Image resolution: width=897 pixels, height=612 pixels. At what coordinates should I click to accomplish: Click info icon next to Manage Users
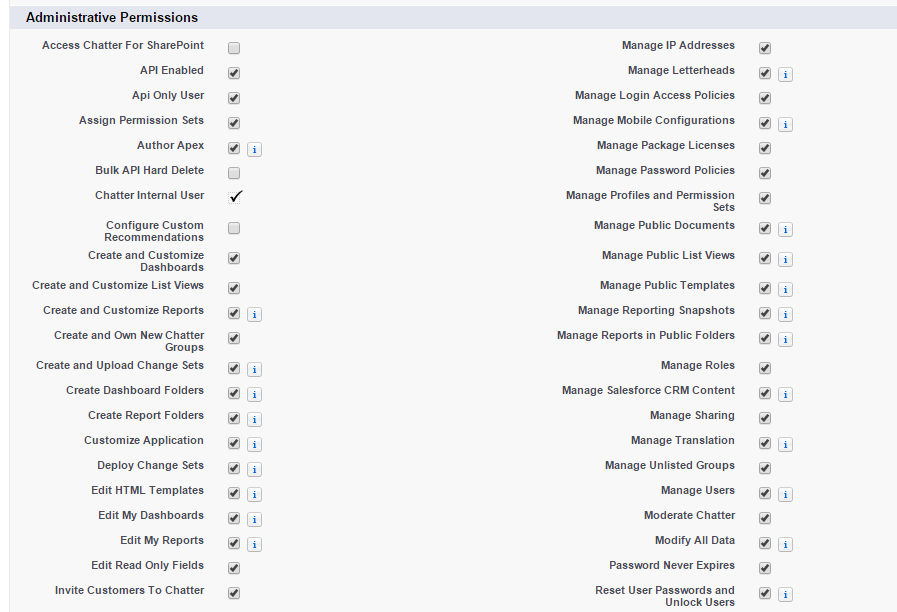(x=785, y=495)
